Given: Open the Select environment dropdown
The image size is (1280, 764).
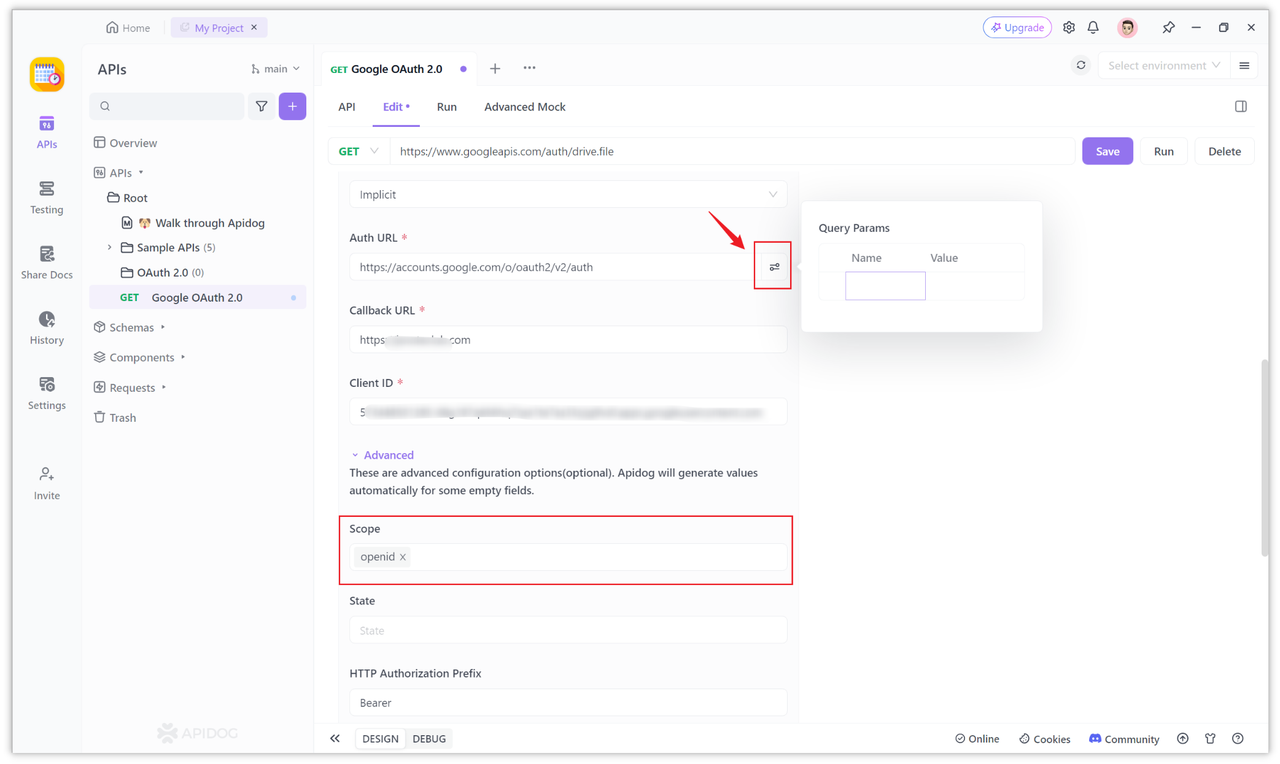Looking at the screenshot, I should (x=1163, y=66).
